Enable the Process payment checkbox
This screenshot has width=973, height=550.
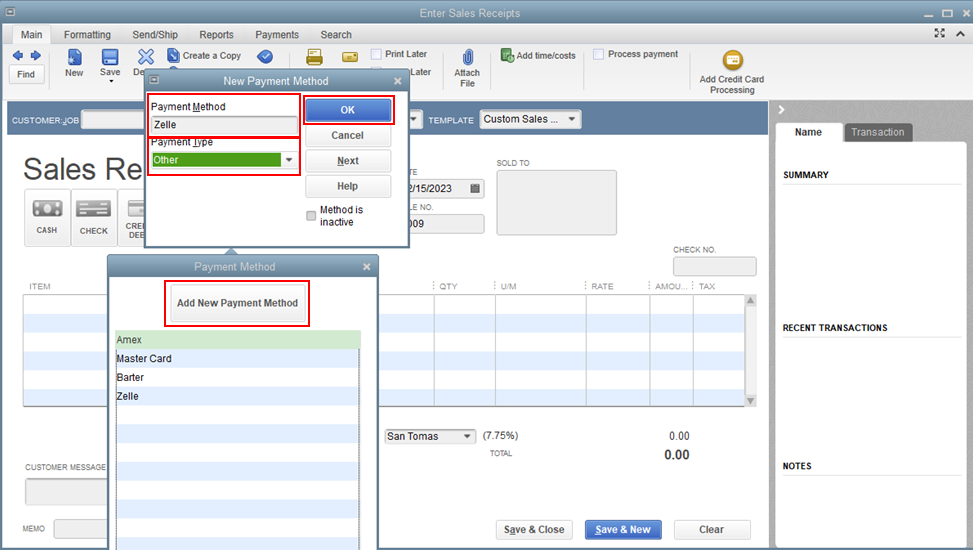tap(598, 54)
